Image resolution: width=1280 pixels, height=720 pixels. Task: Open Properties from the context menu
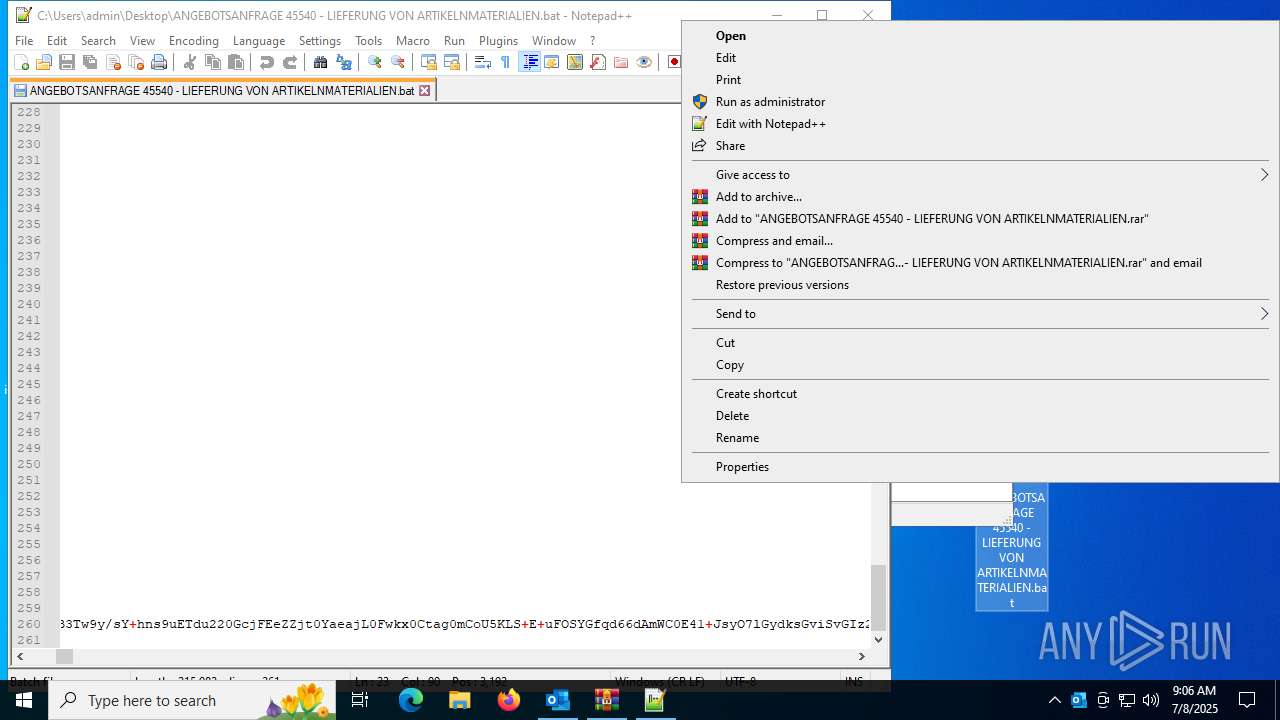point(742,467)
